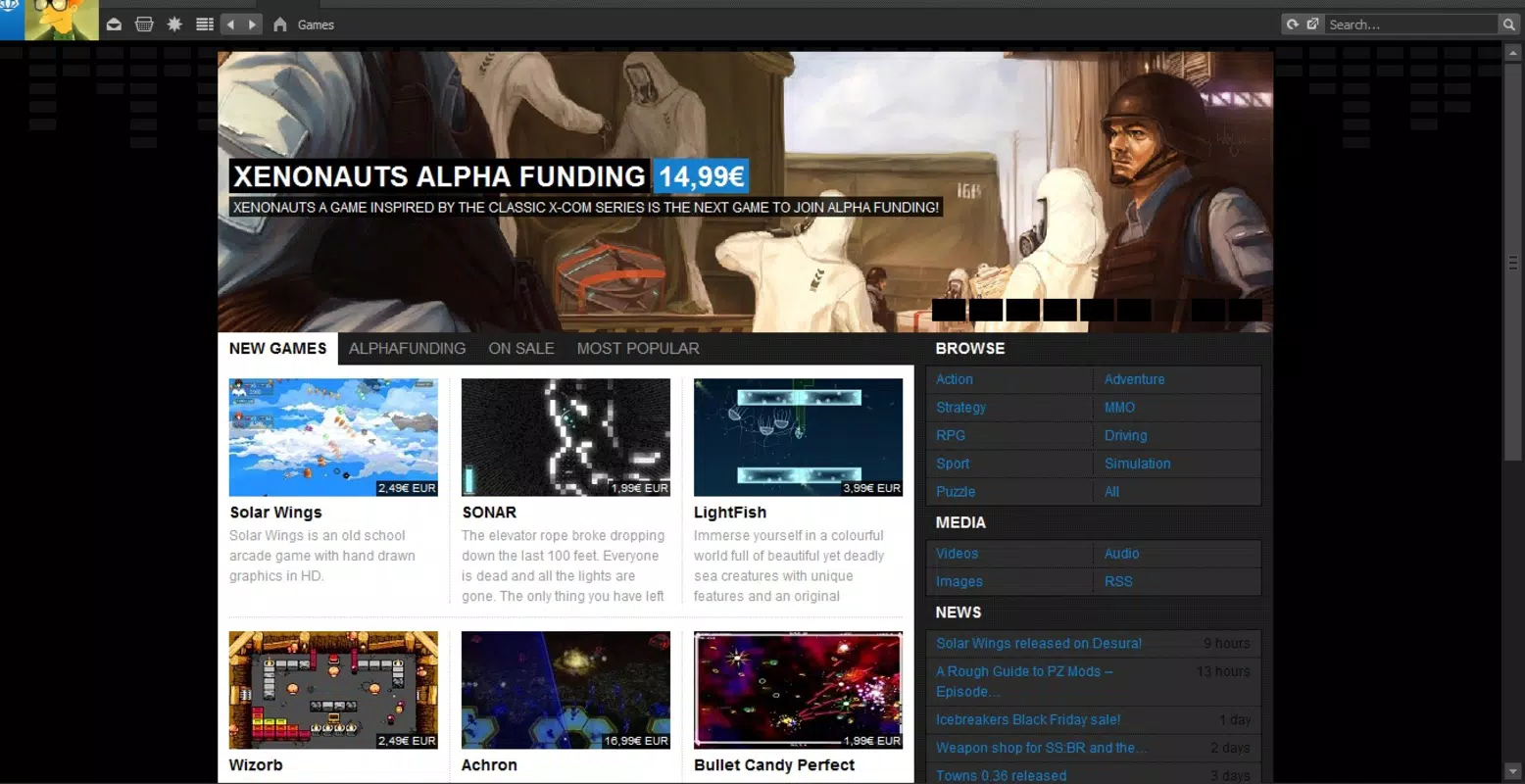1525x784 pixels.
Task: Open the LightFish game thumbnail
Action: (798, 437)
